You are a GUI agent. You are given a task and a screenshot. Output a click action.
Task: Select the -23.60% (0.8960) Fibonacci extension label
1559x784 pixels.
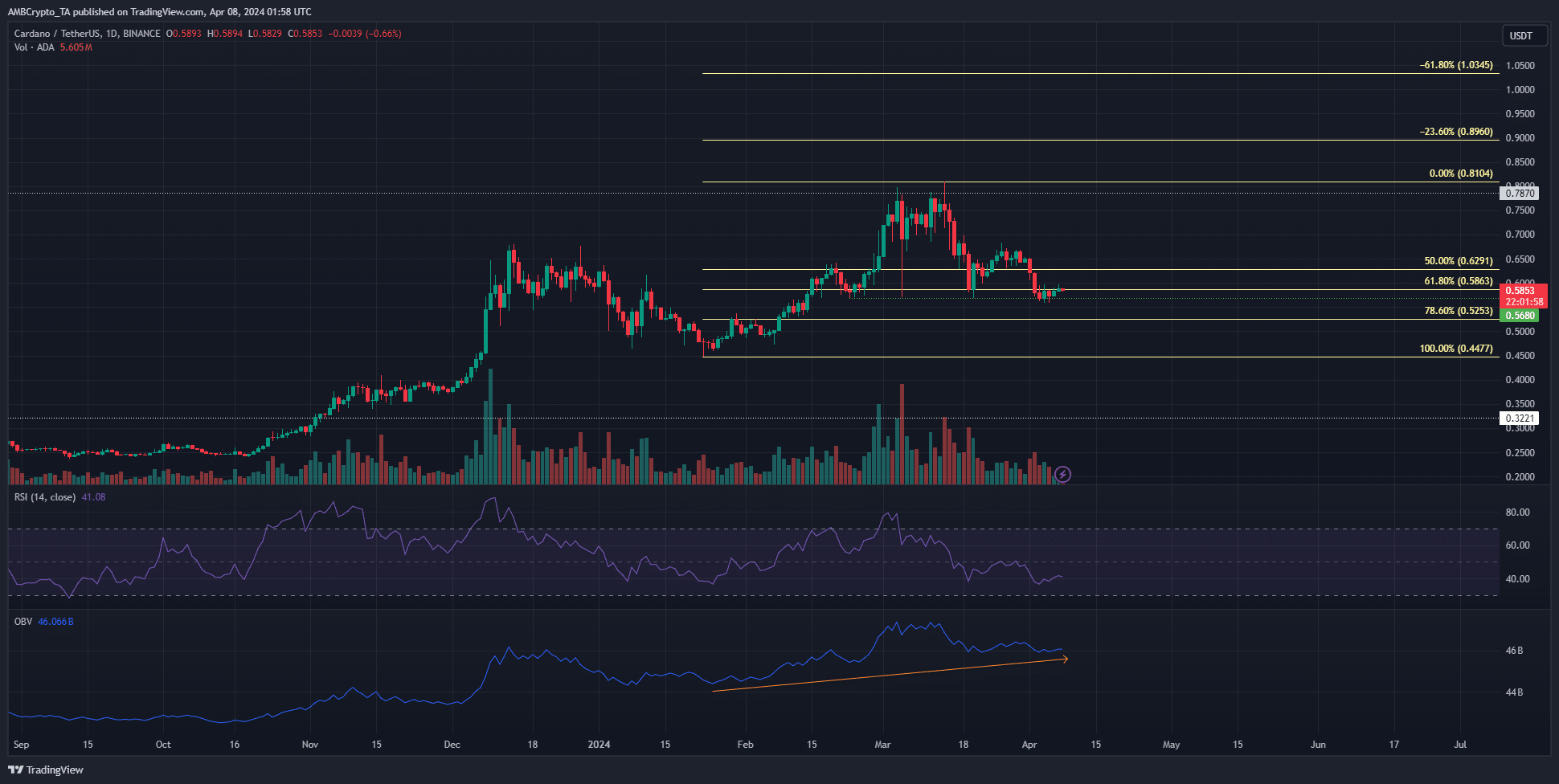pos(1456,132)
